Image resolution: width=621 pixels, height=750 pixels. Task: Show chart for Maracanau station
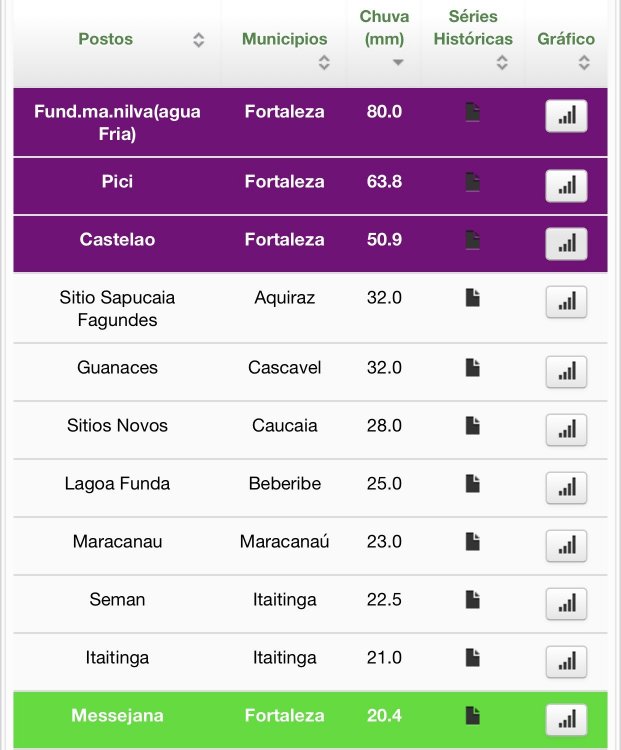566,546
